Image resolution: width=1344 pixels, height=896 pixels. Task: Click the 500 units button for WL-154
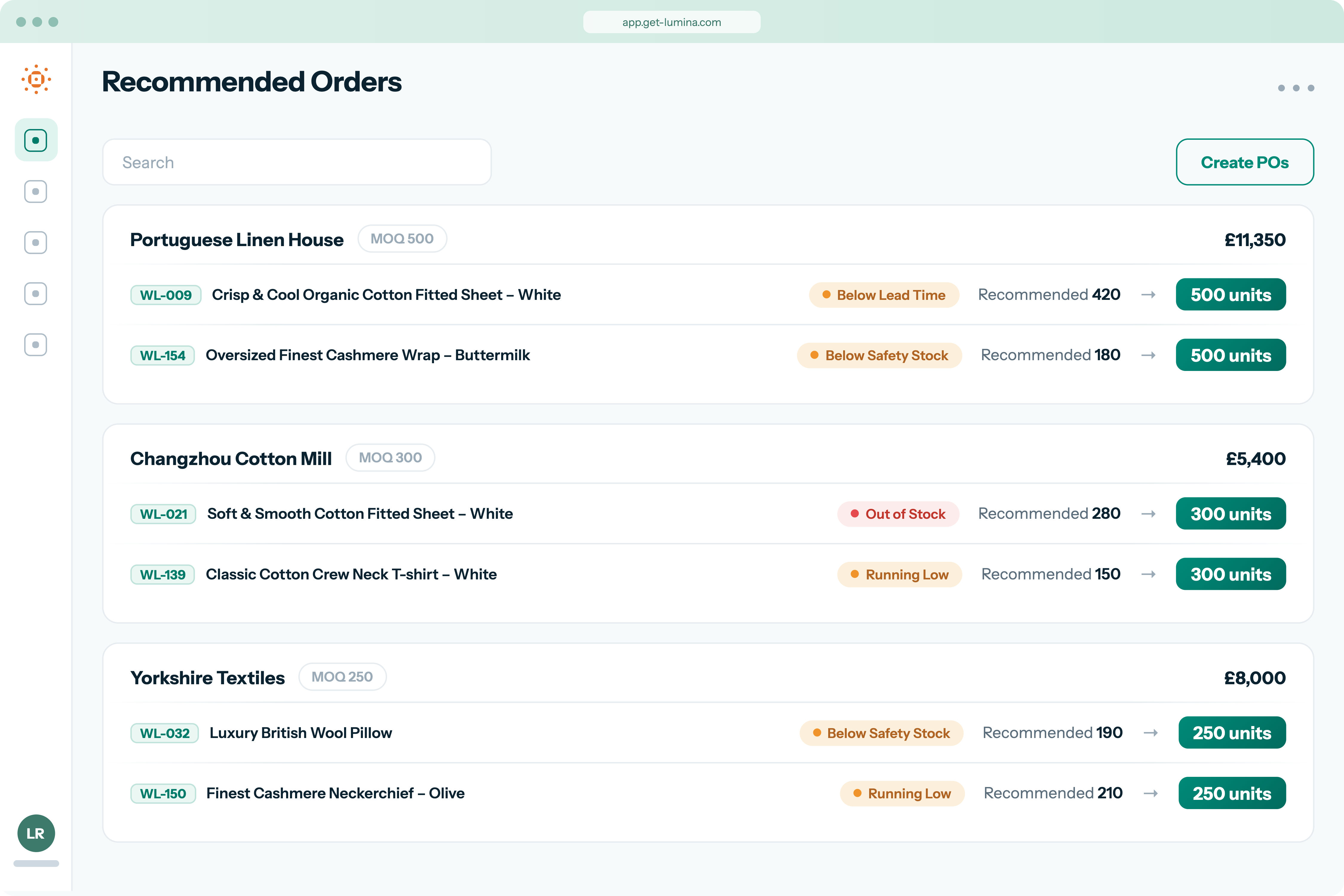coord(1231,355)
